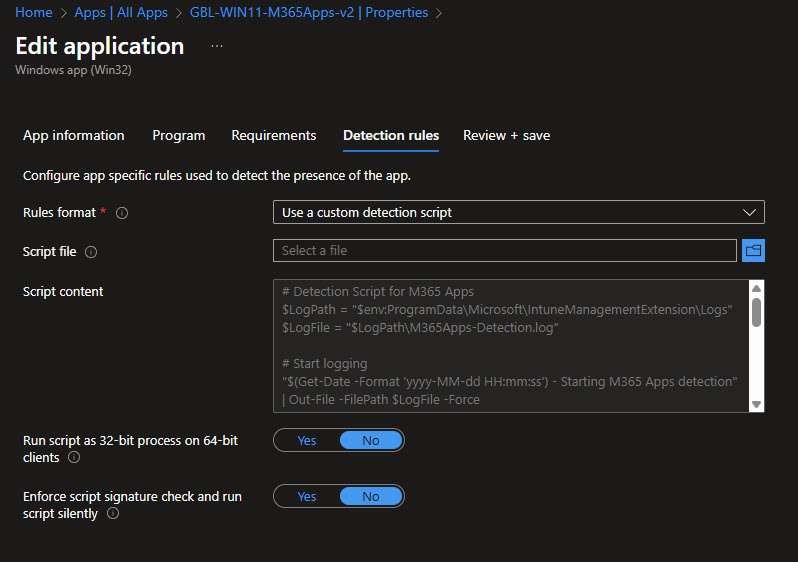Set 32-bit process toggle to No
The width and height of the screenshot is (798, 562).
click(370, 440)
